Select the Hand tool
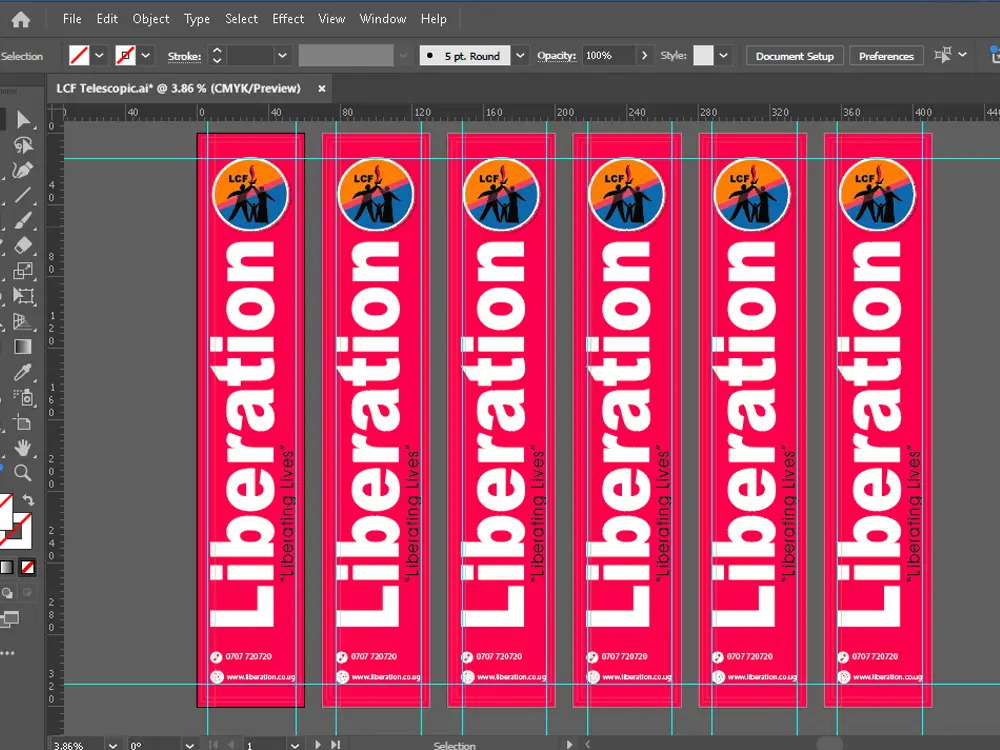The image size is (1000, 750). (23, 448)
